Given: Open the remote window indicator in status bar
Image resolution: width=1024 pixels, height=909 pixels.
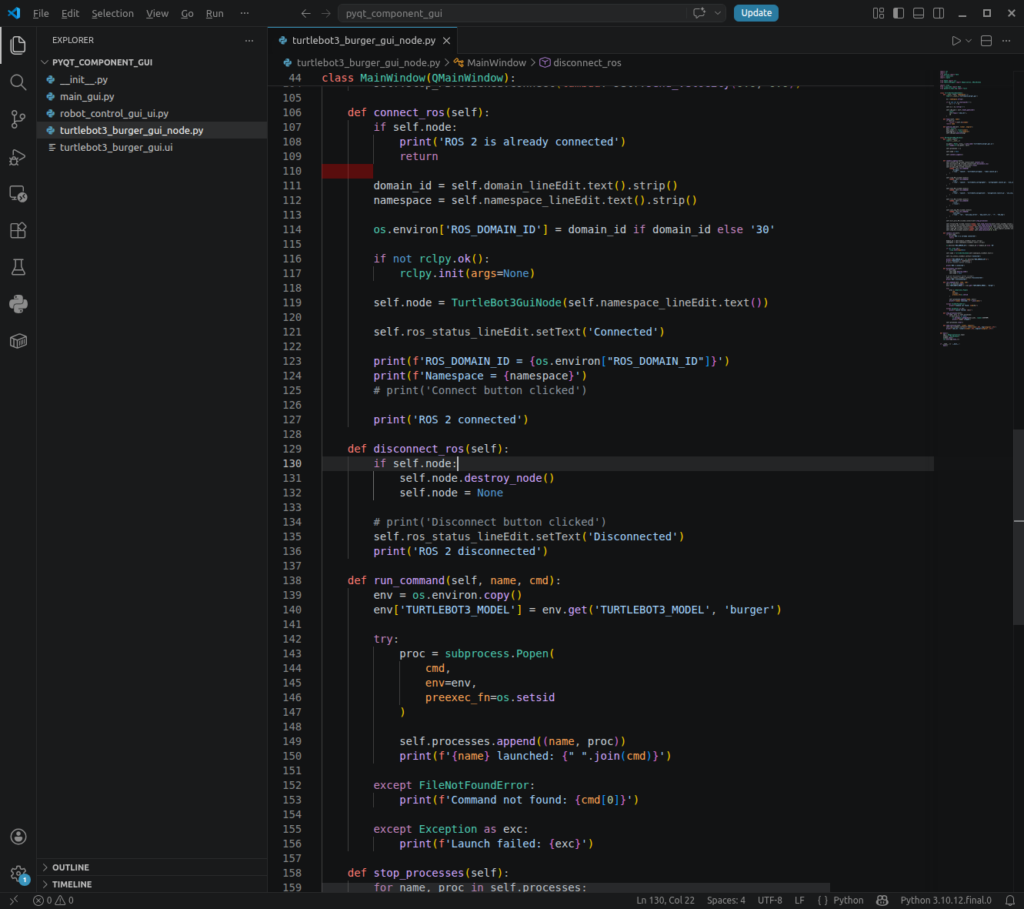Looking at the screenshot, I should point(14,901).
